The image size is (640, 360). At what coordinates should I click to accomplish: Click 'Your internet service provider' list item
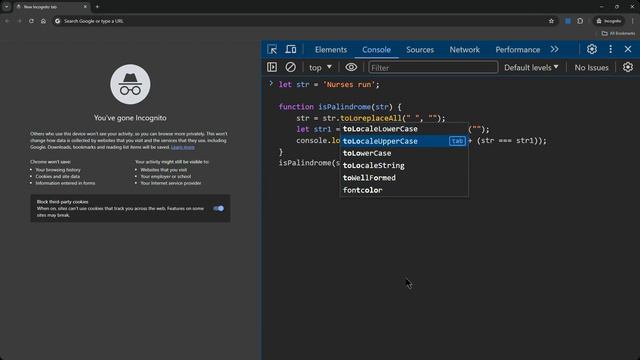171,183
